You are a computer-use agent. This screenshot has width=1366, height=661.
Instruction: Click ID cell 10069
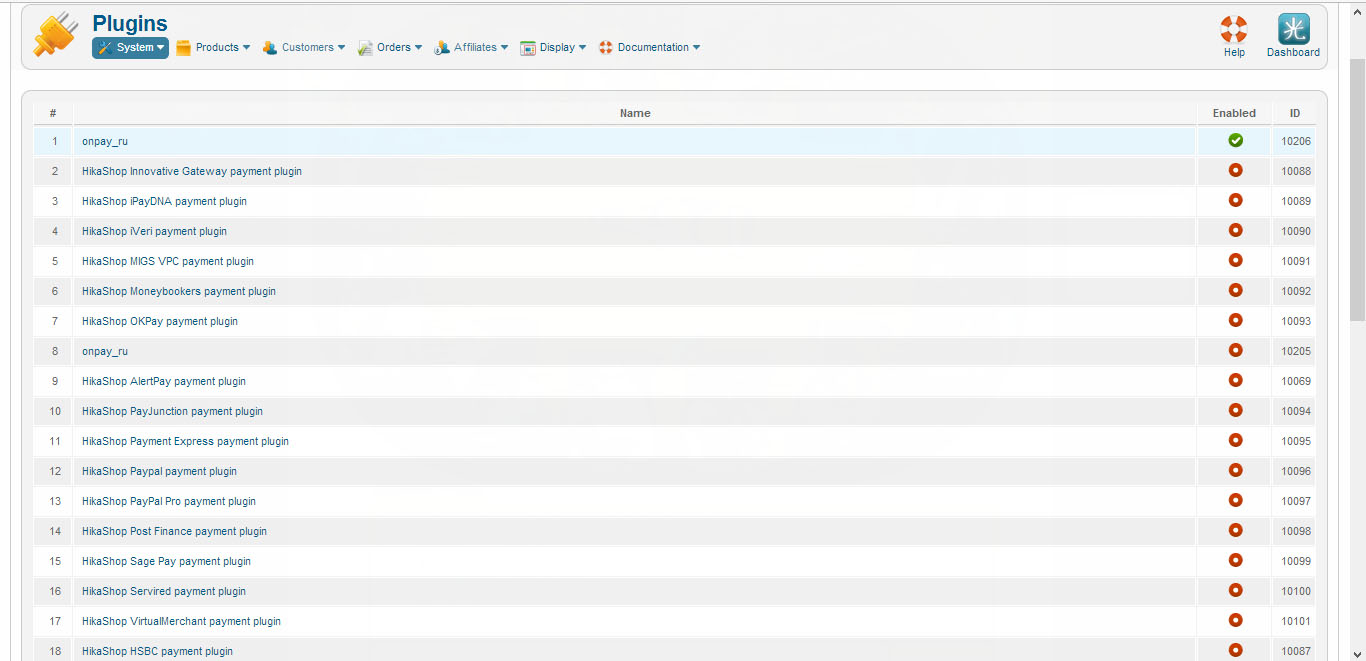tap(1296, 381)
